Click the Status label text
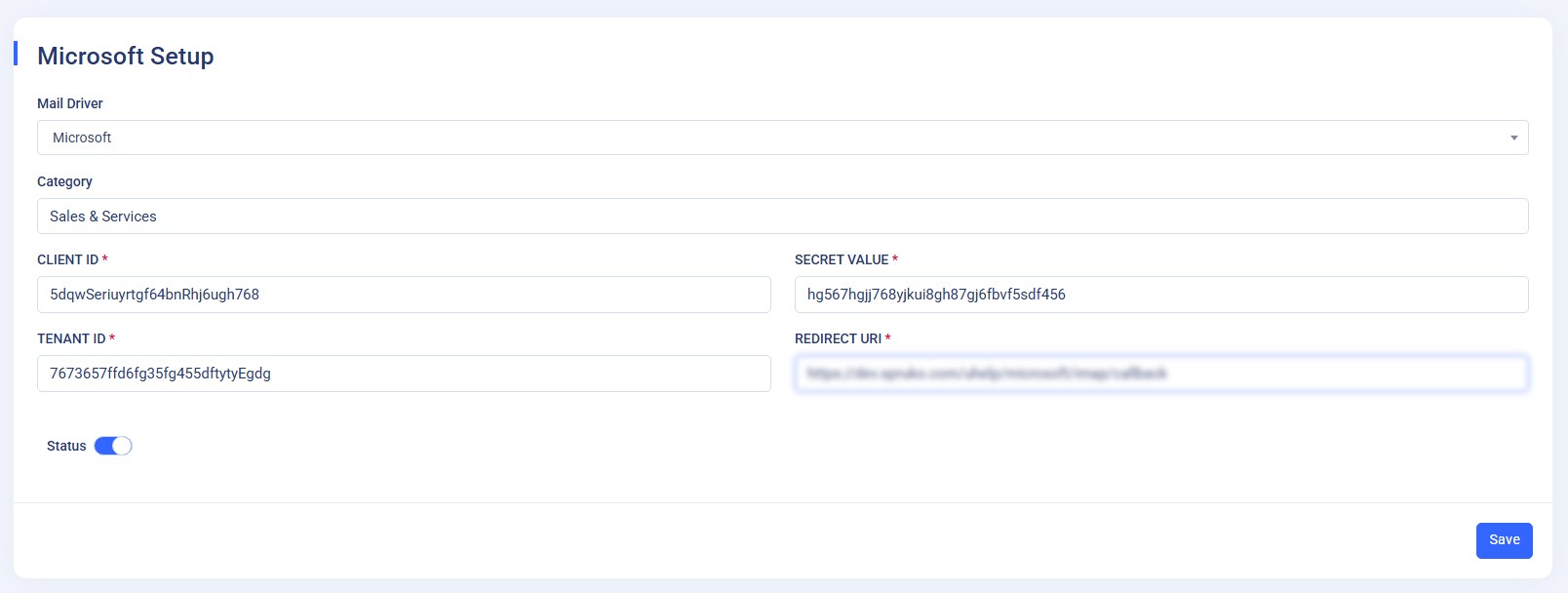Viewport: 1568px width, 593px height. pyautogui.click(x=66, y=446)
